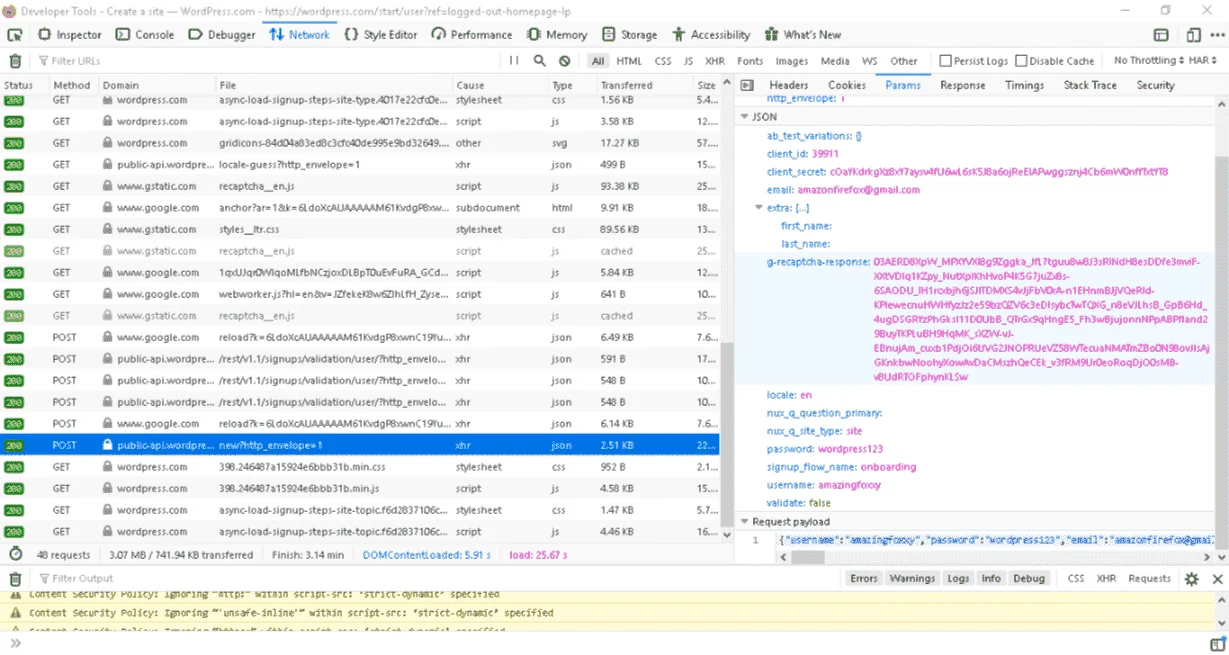Sort requests by Cause column
Screen dimensions: 1229x655
click(x=500, y=85)
